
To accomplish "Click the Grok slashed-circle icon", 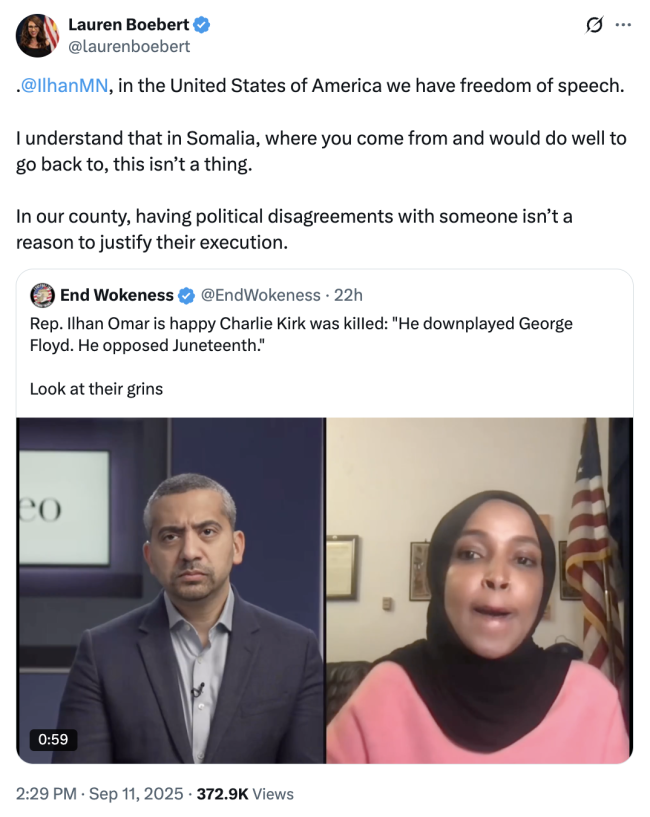I will click(594, 24).
